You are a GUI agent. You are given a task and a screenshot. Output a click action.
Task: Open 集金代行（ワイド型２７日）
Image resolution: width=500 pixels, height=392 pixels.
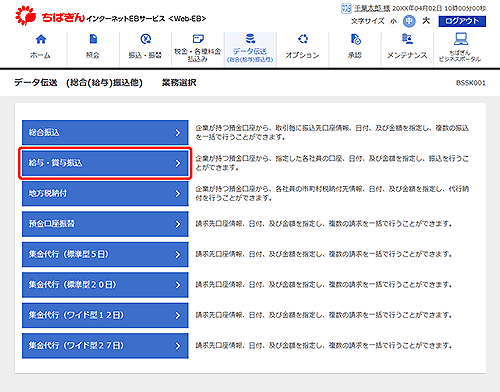pos(105,346)
